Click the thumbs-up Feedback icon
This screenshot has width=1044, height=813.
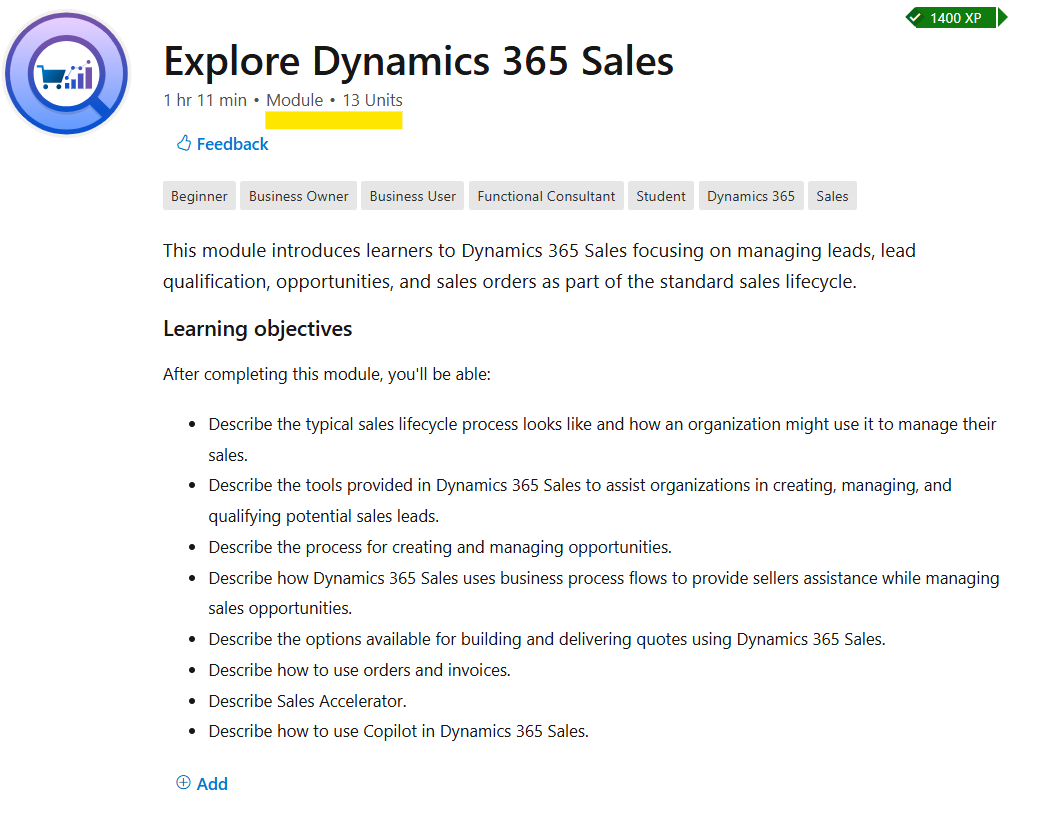click(184, 143)
